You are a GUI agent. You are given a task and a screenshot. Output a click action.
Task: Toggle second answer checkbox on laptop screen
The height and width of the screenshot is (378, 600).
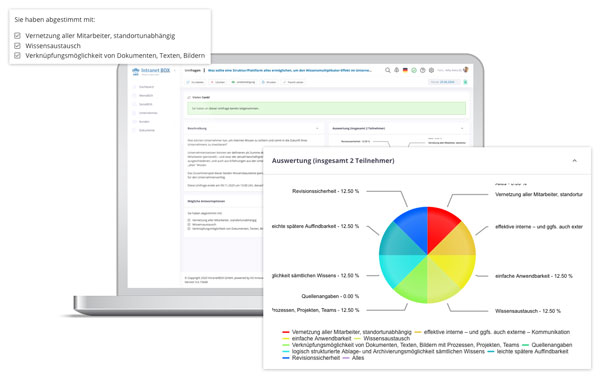189,224
